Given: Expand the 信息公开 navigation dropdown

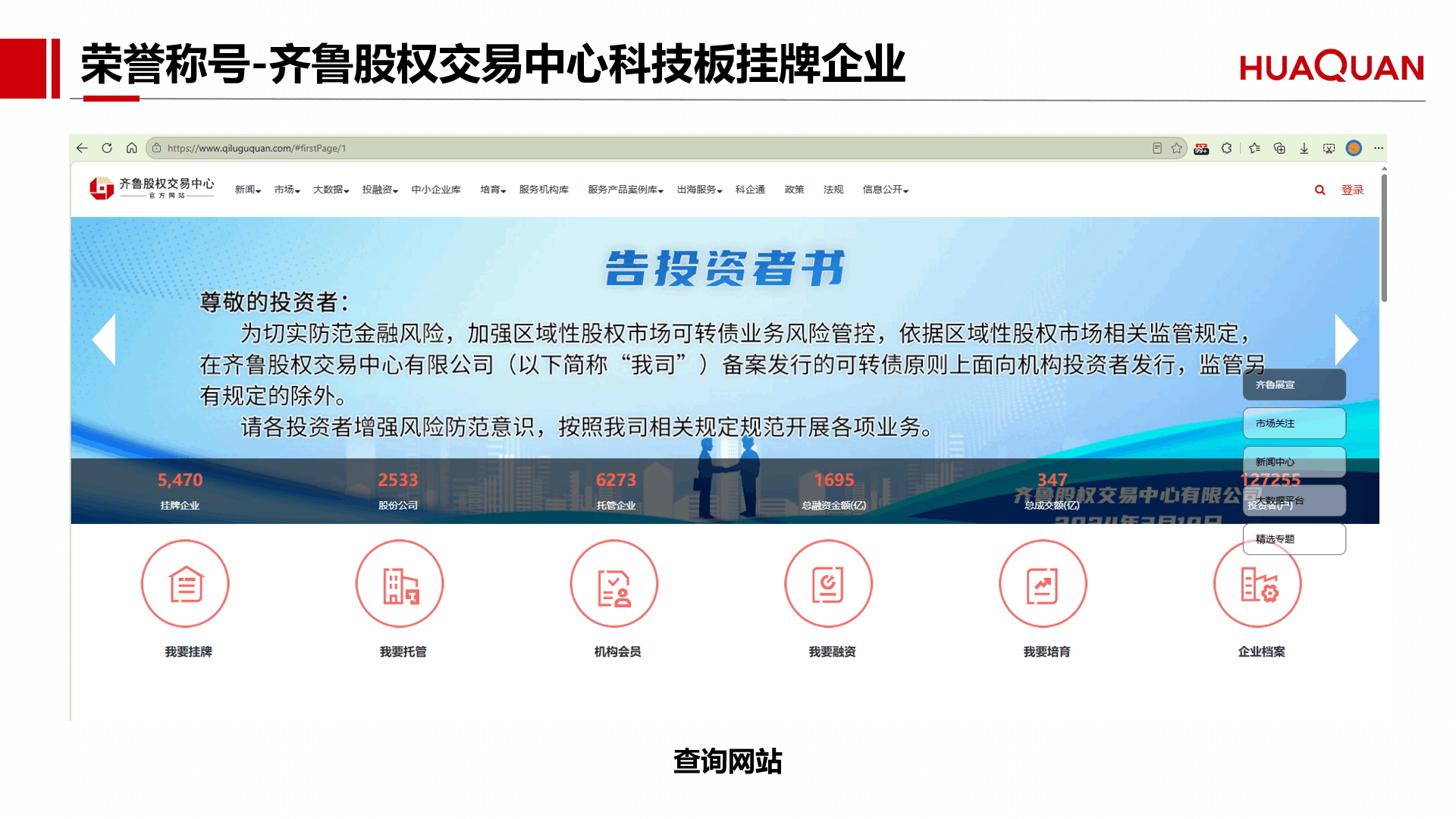Looking at the screenshot, I should (886, 190).
